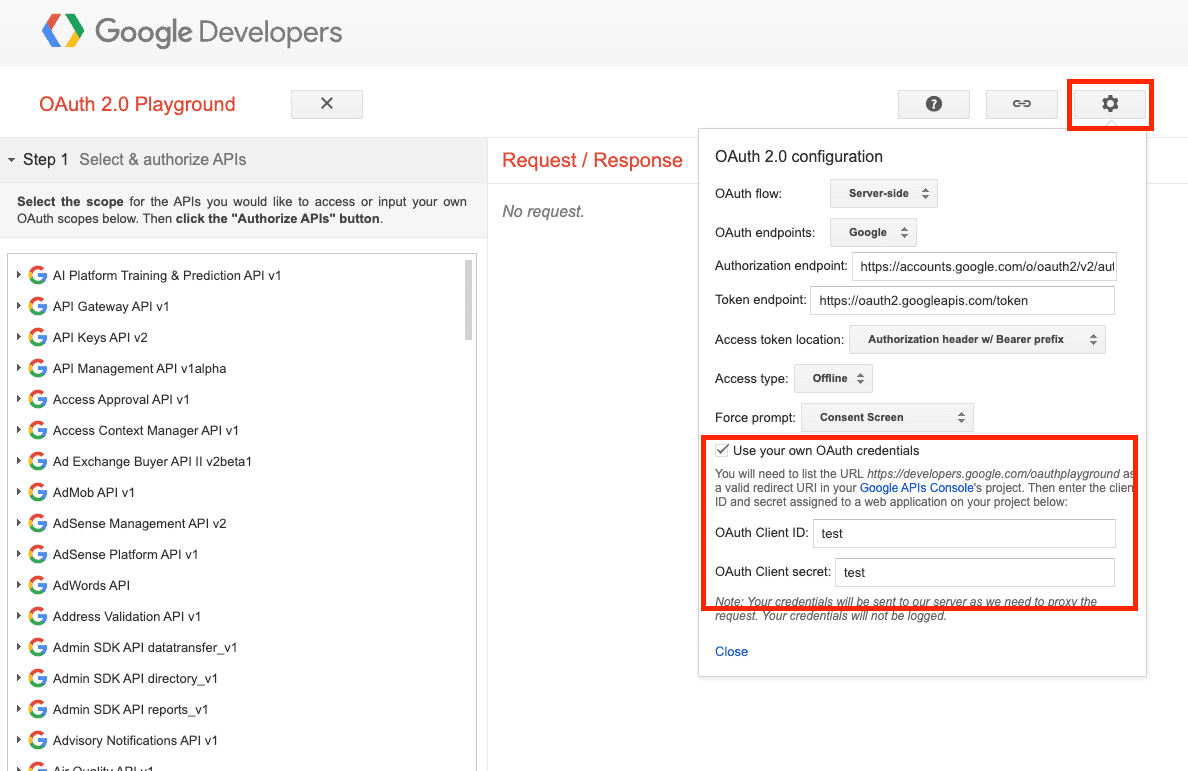Open the OAuth endpoints Google dropdown
Image resolution: width=1188 pixels, height=771 pixels.
pyautogui.click(x=873, y=232)
